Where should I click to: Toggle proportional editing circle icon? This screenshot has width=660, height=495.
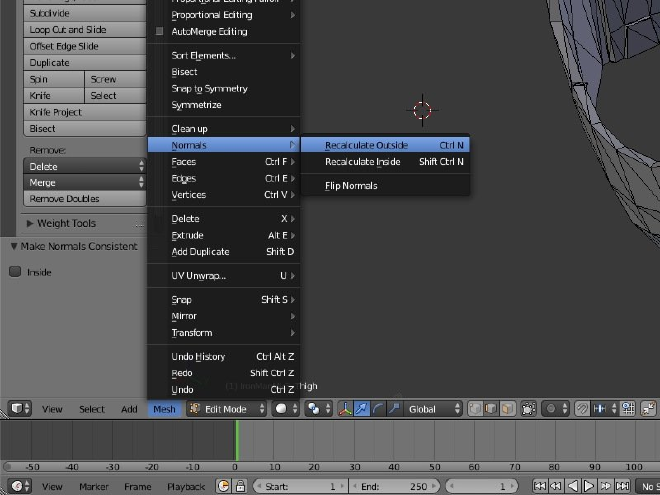click(x=555, y=409)
